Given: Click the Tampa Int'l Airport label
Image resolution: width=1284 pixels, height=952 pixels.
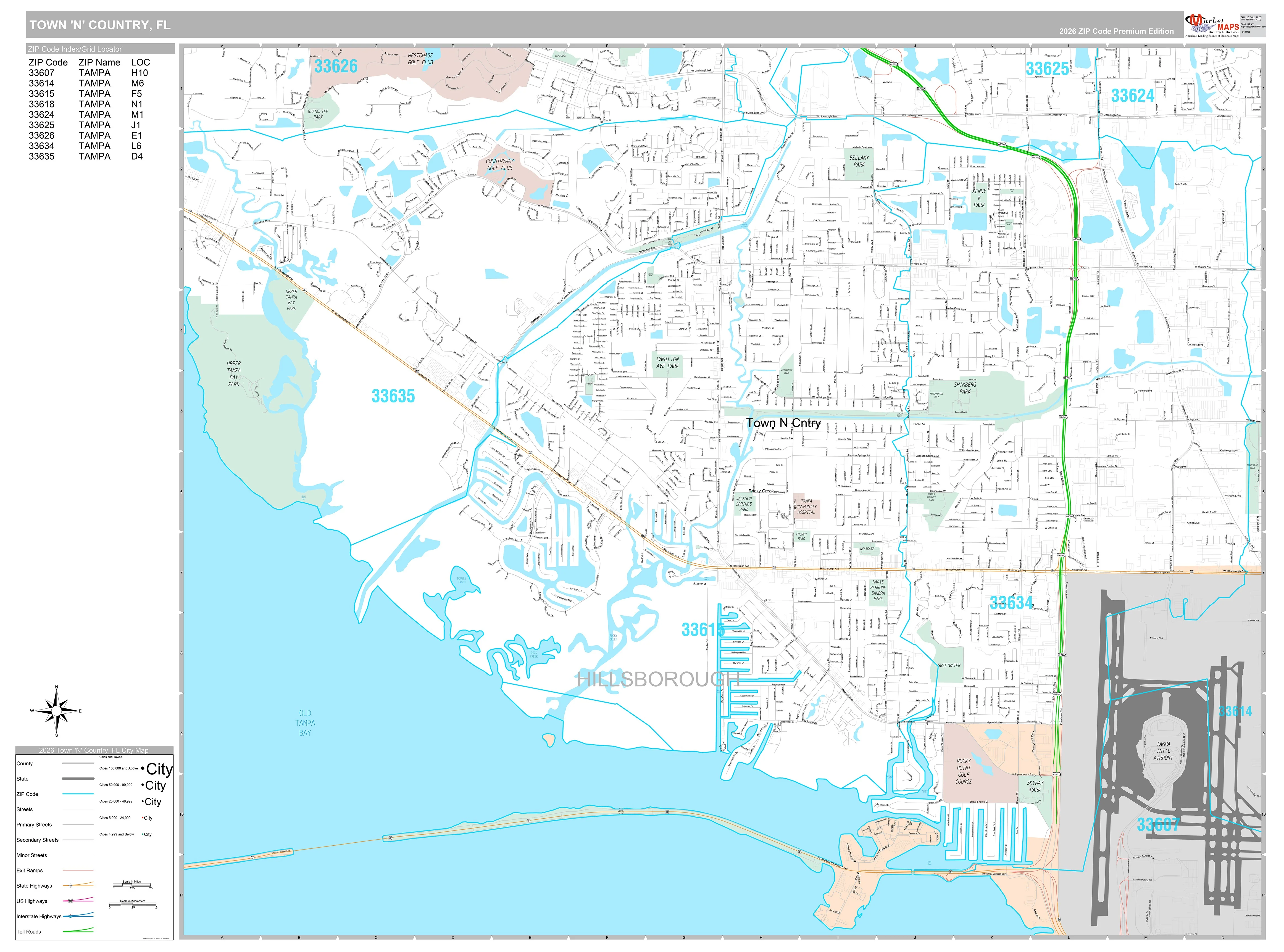Looking at the screenshot, I should click(1163, 751).
